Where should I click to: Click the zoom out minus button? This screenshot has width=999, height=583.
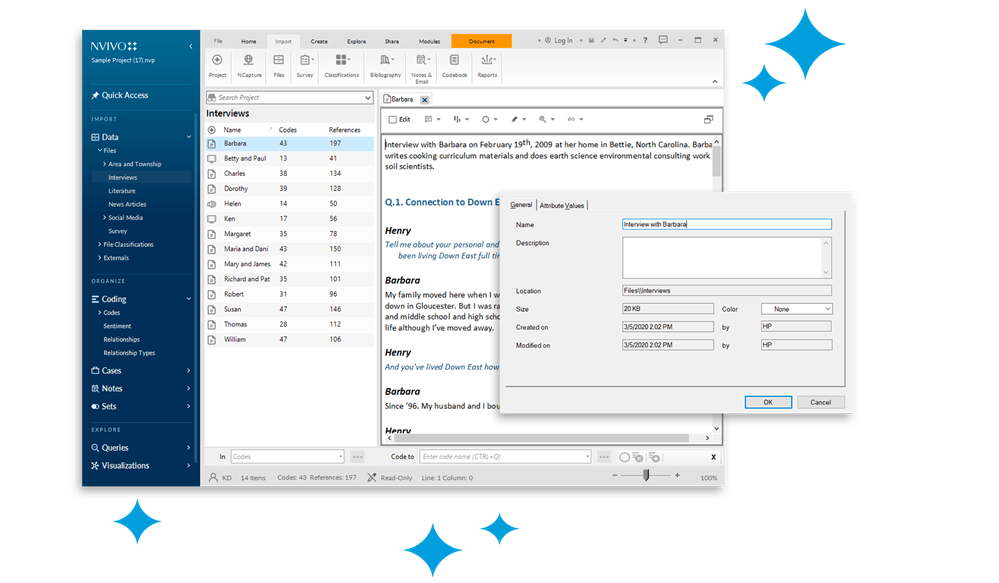click(615, 475)
